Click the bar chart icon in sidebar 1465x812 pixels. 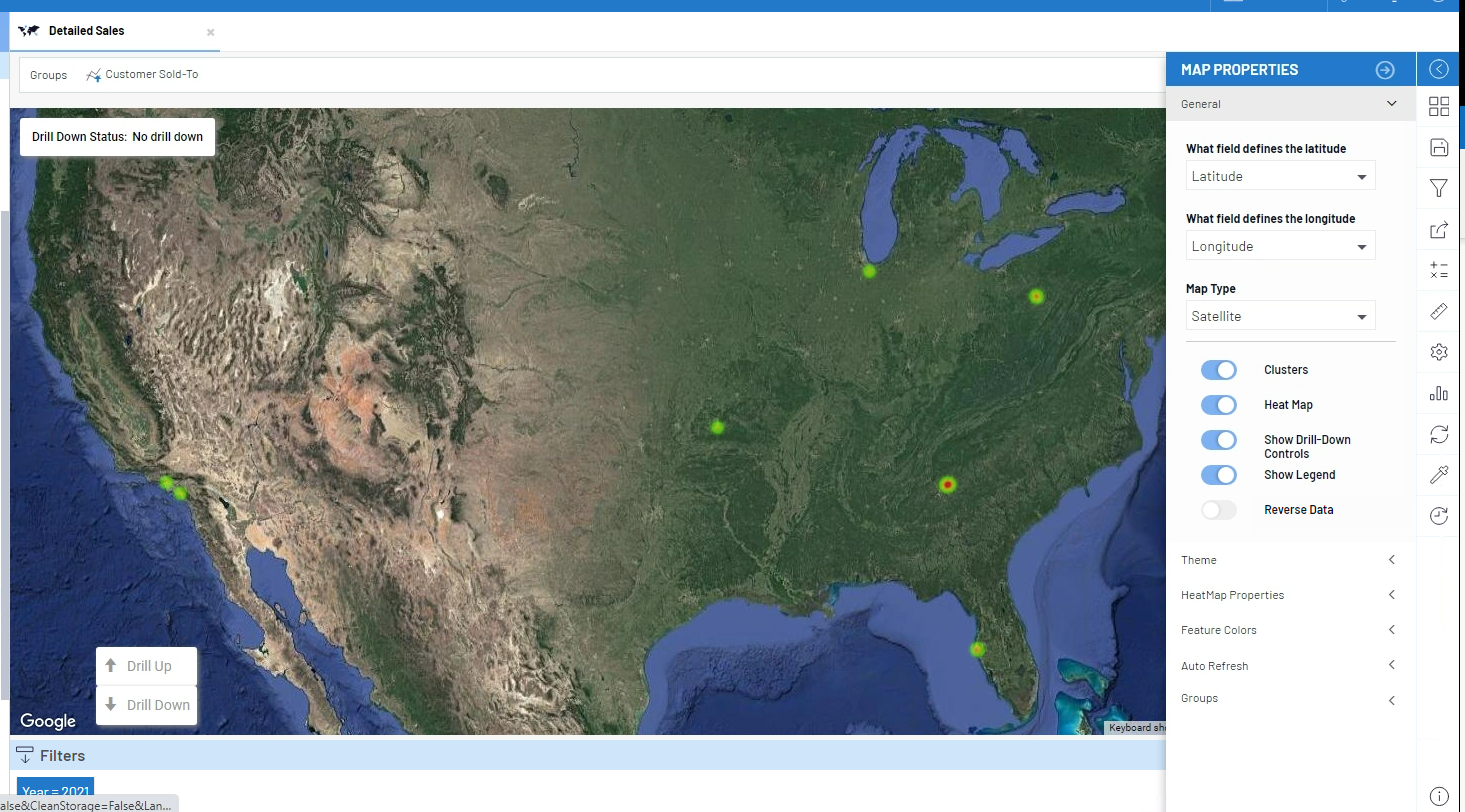[1438, 393]
